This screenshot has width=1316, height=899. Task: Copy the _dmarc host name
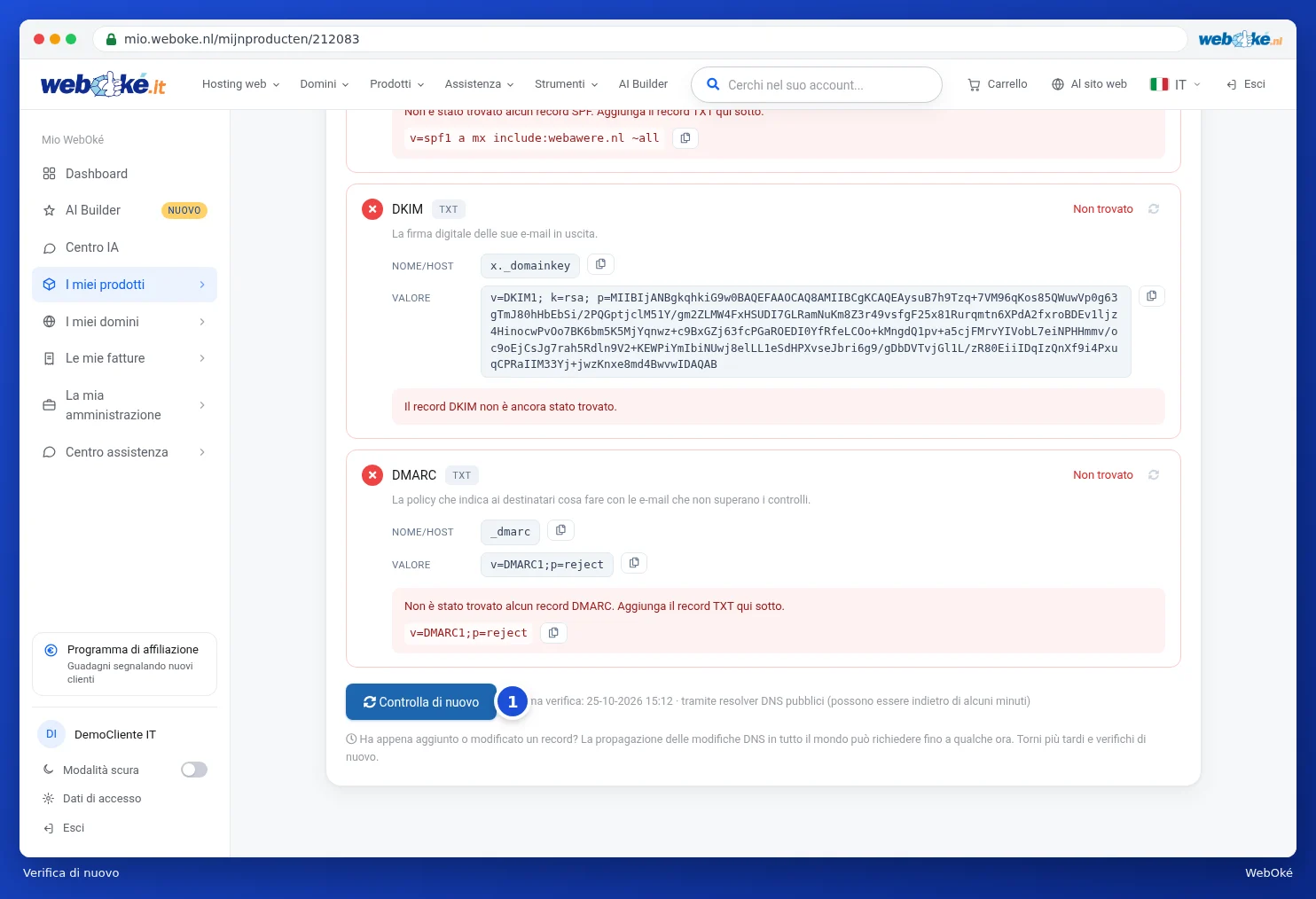560,530
